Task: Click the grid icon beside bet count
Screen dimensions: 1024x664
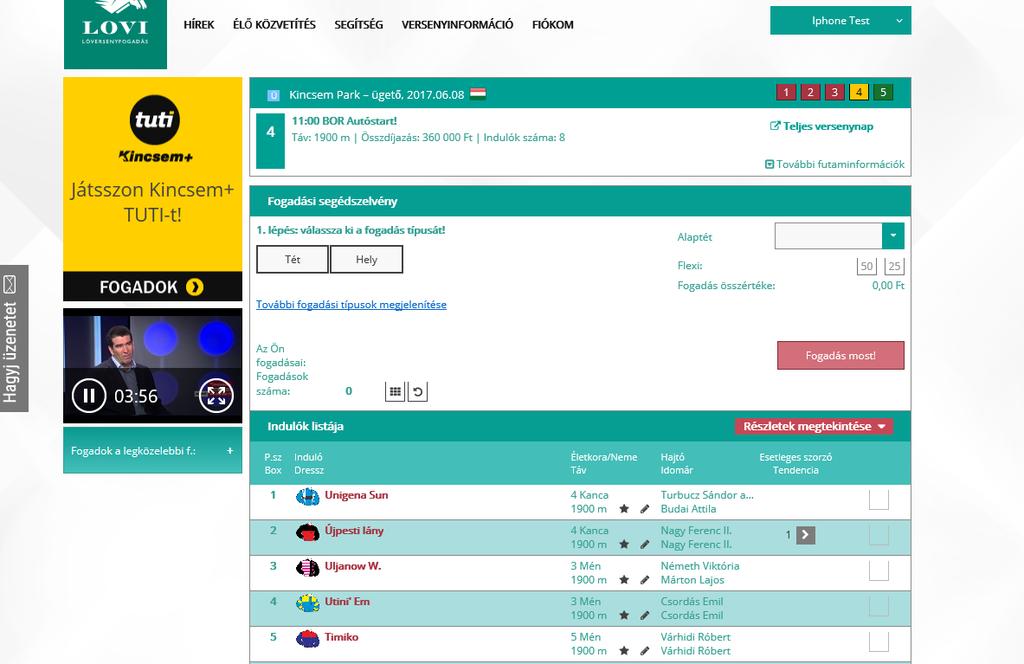Action: (x=395, y=392)
